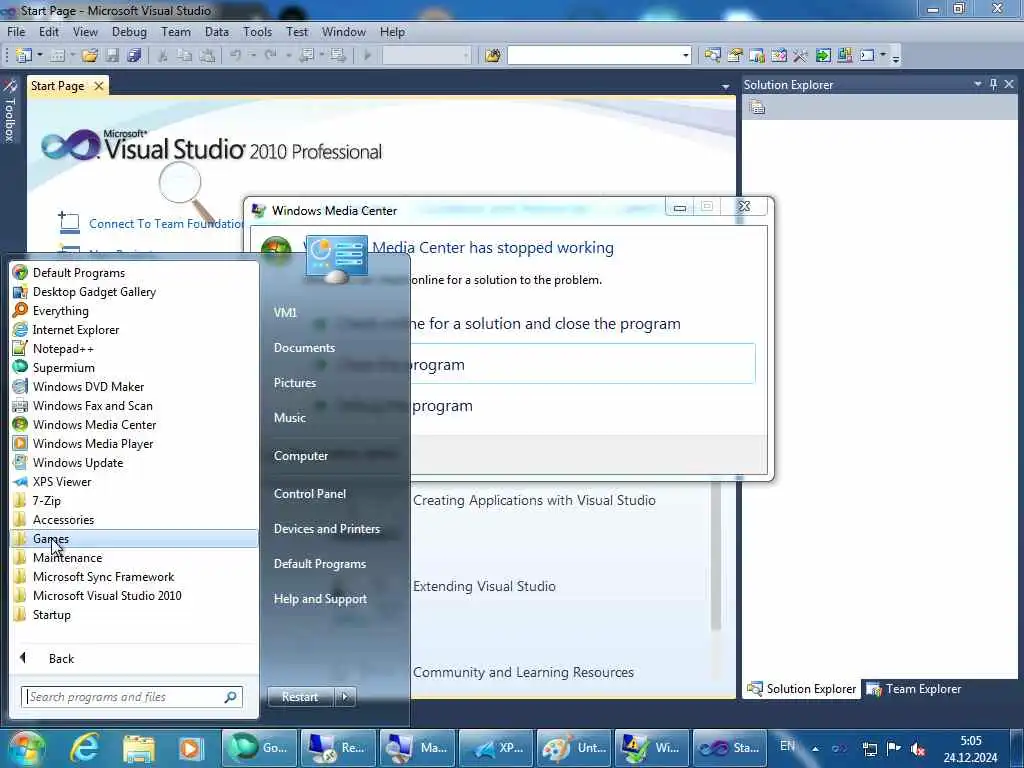Click the New Project toolbar icon

pyautogui.click(x=24, y=56)
